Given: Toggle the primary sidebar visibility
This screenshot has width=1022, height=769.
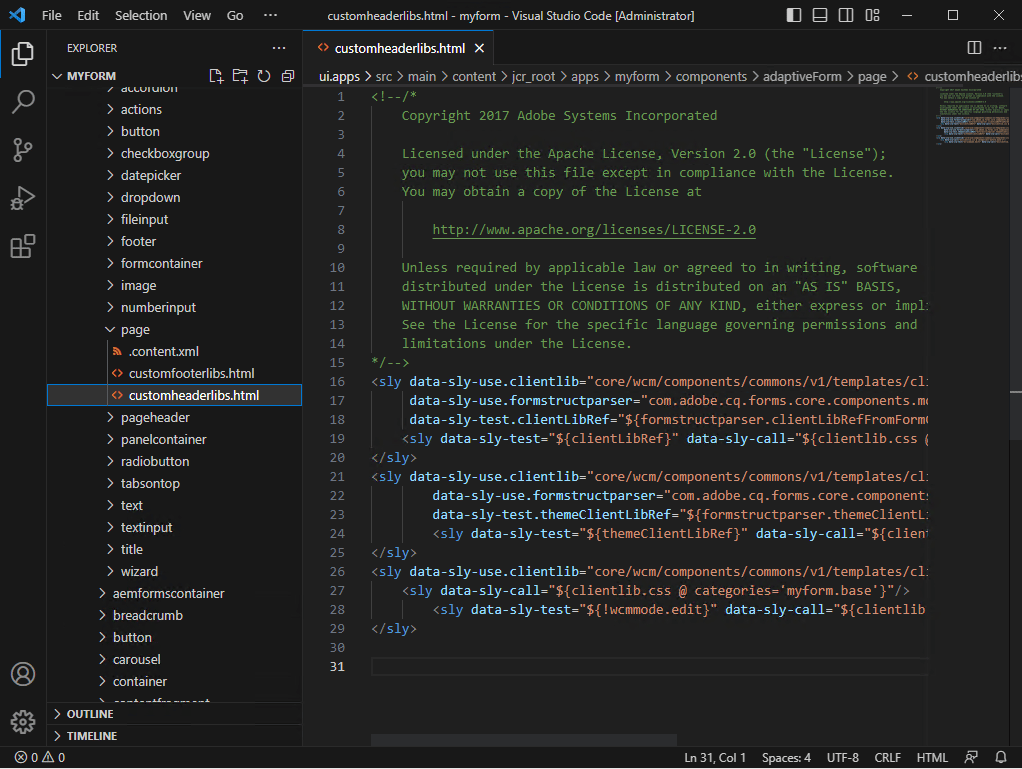Looking at the screenshot, I should pos(793,15).
